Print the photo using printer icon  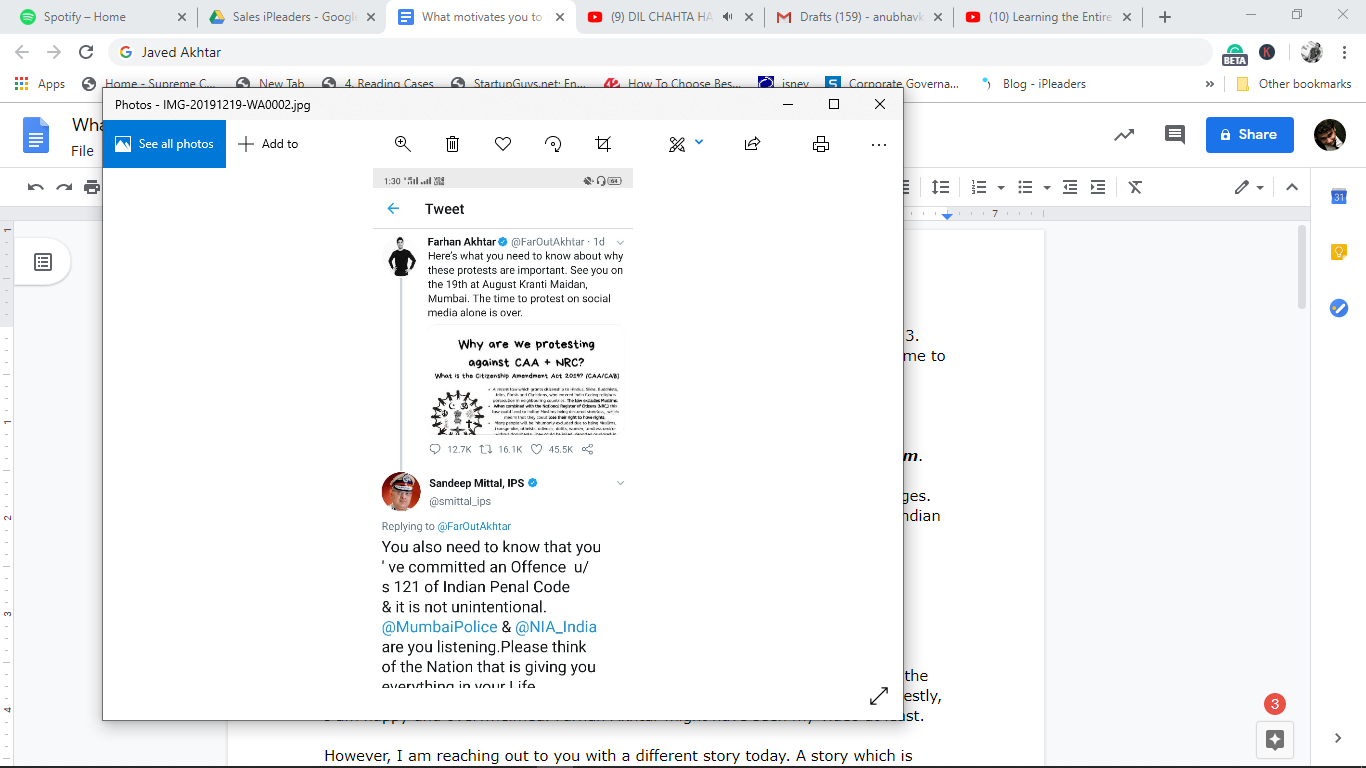click(821, 144)
